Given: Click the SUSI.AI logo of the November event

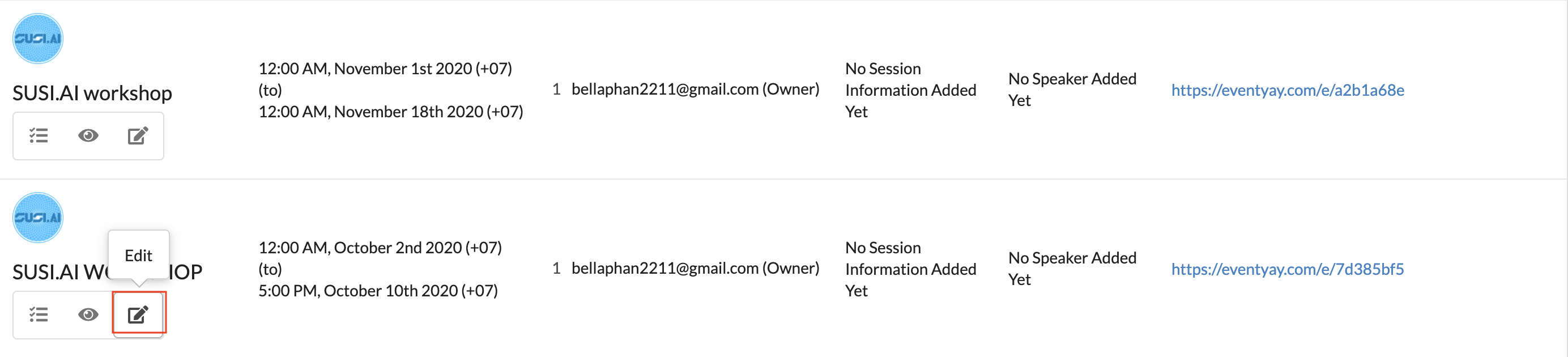Looking at the screenshot, I should [38, 39].
